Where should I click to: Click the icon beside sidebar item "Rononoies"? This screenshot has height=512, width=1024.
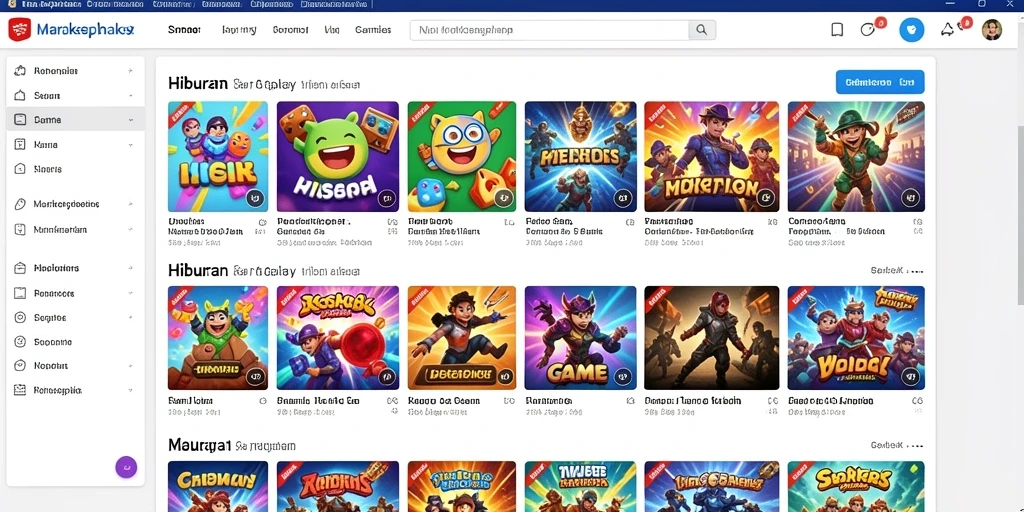(x=20, y=71)
